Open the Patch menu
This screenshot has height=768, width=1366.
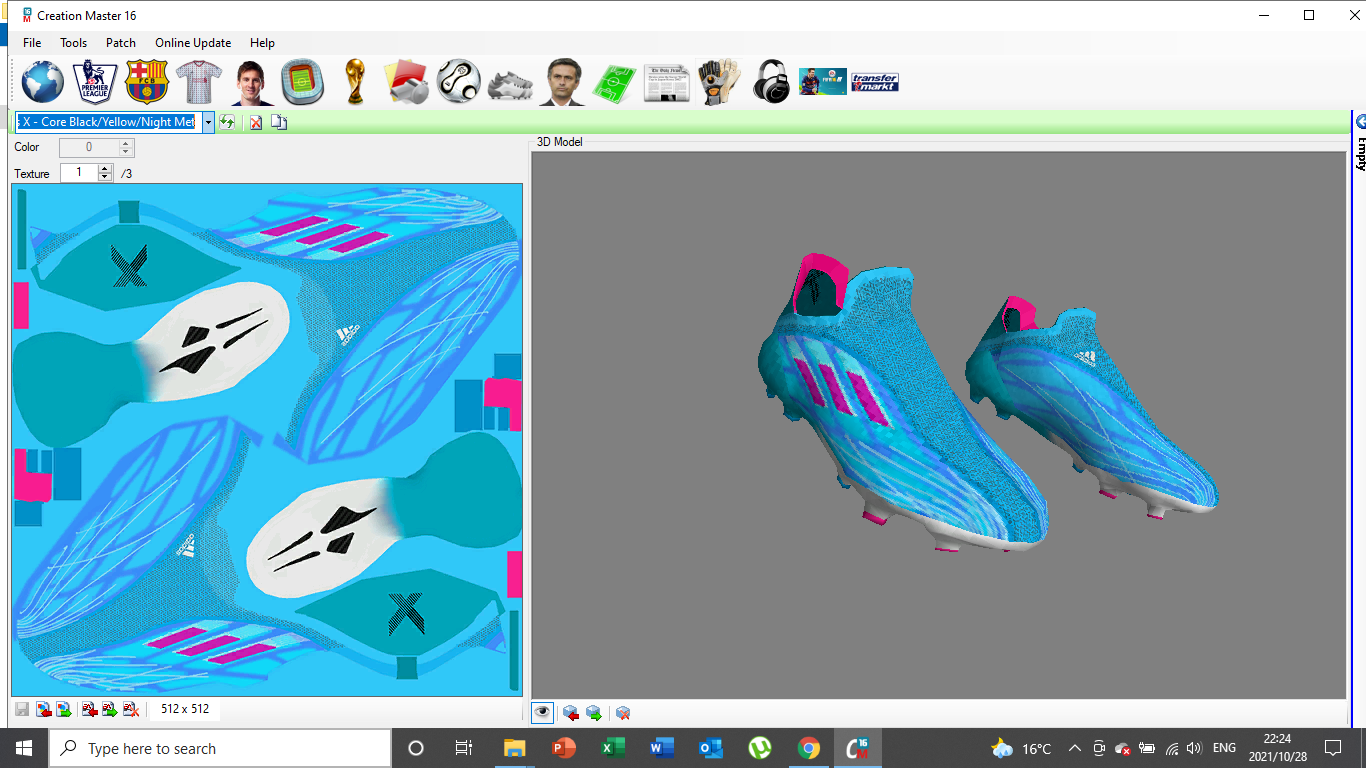[x=121, y=43]
